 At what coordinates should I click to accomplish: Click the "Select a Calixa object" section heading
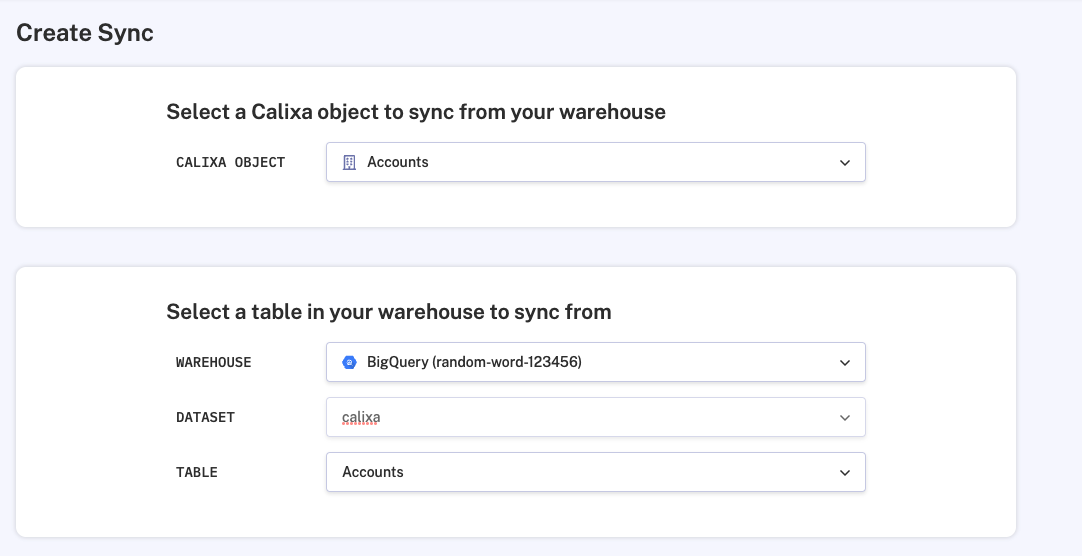pos(415,112)
